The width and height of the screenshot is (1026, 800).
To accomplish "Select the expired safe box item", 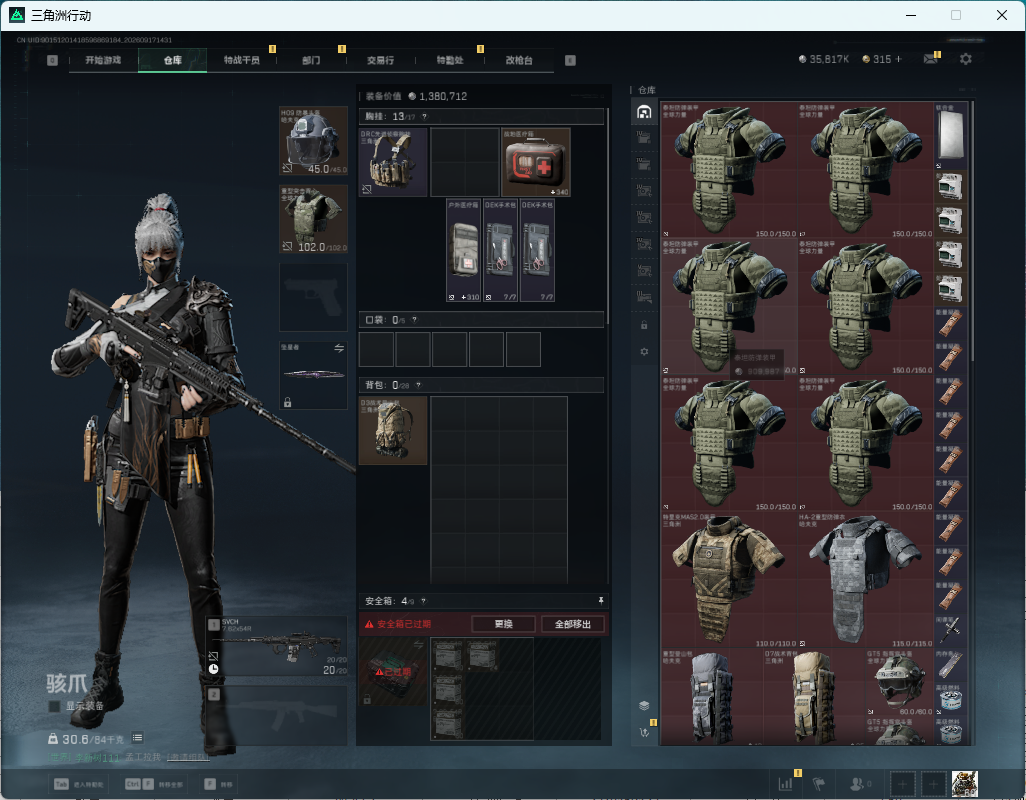I will 393,672.
